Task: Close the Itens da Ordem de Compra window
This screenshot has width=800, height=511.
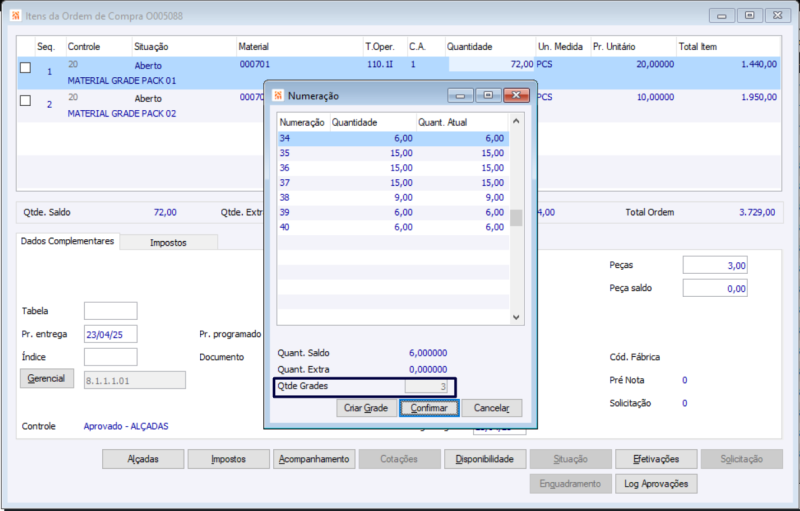Action: coord(778,15)
